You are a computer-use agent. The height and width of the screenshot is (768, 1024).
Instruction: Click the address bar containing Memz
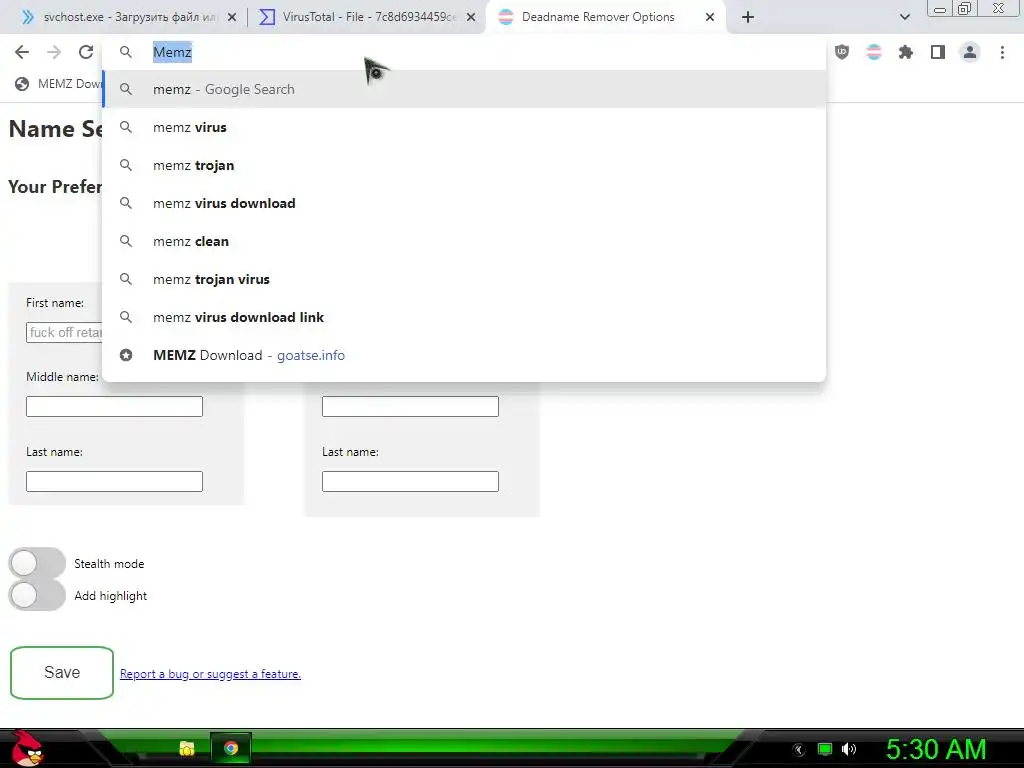click(x=464, y=52)
